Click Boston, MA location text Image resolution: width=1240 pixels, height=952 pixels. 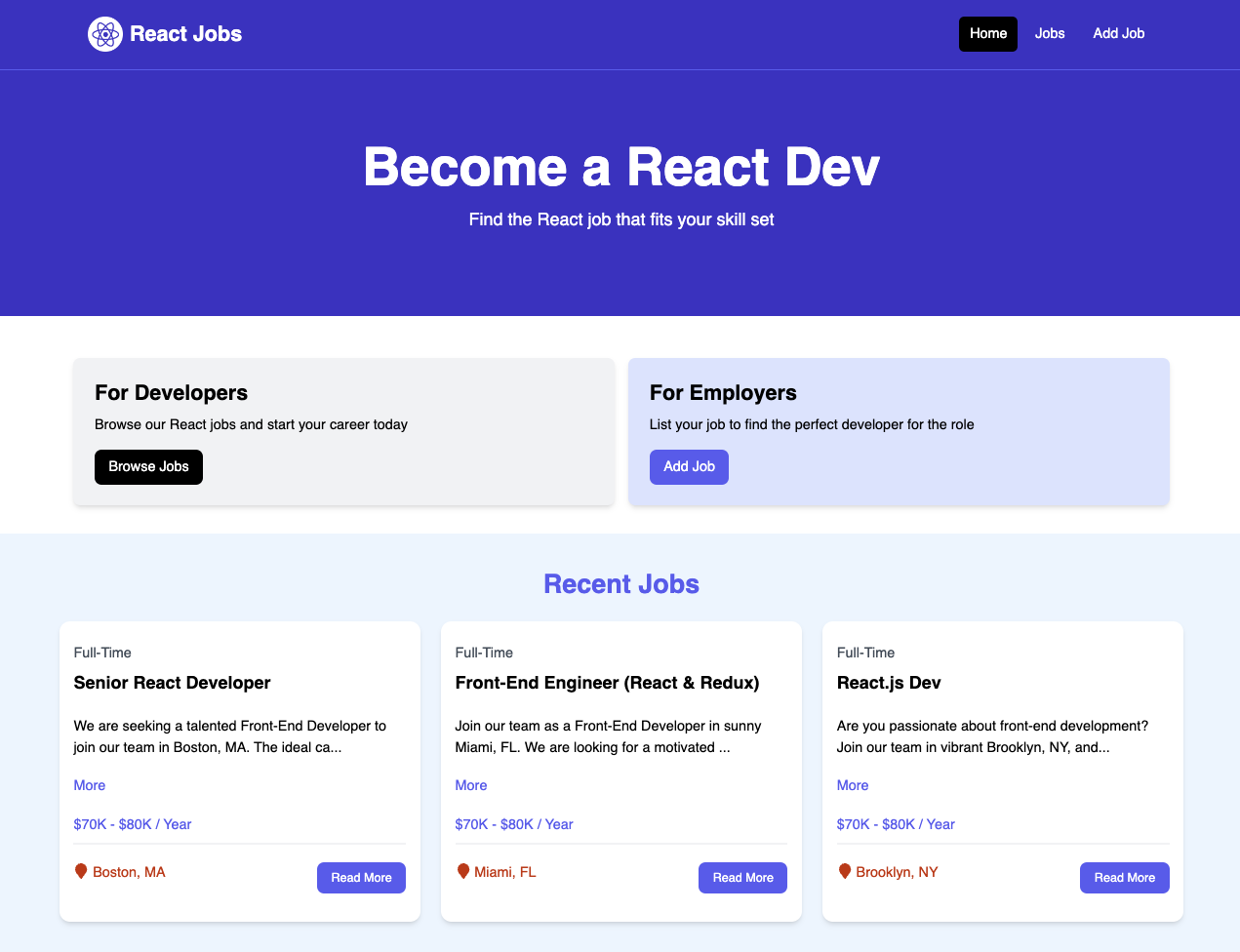coord(129,872)
